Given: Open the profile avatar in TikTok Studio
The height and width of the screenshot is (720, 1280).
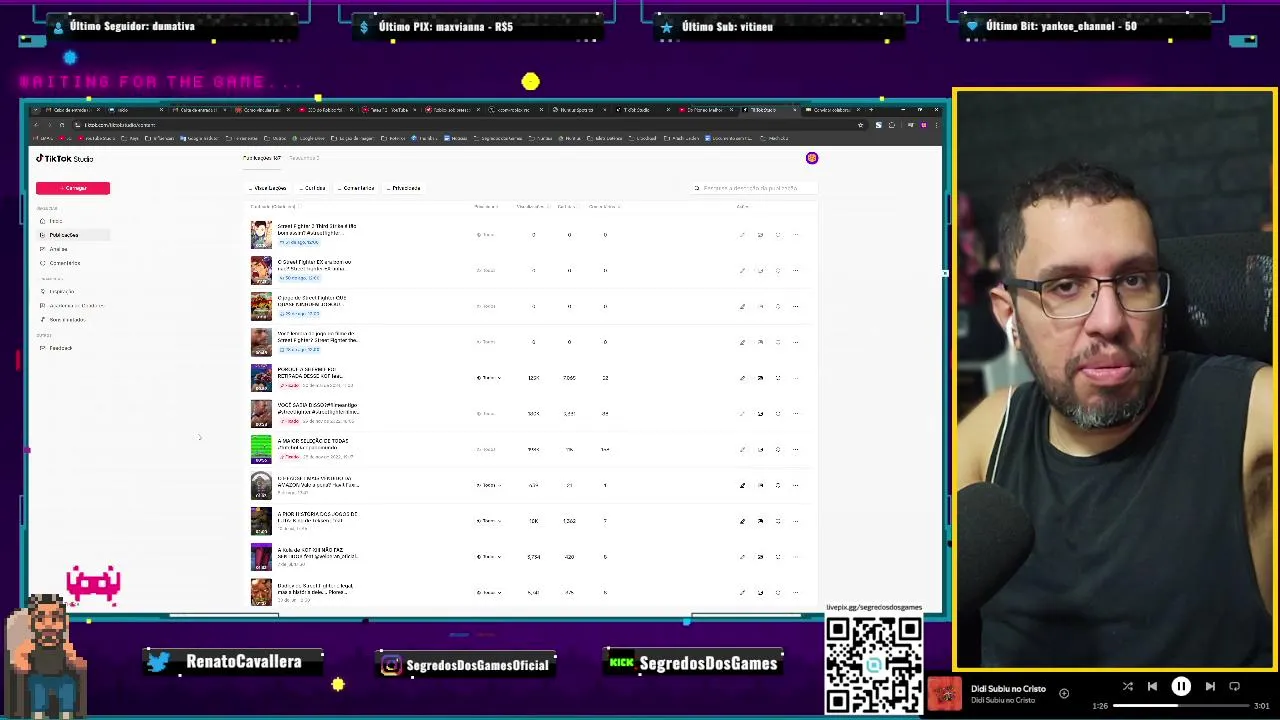Looking at the screenshot, I should (812, 158).
